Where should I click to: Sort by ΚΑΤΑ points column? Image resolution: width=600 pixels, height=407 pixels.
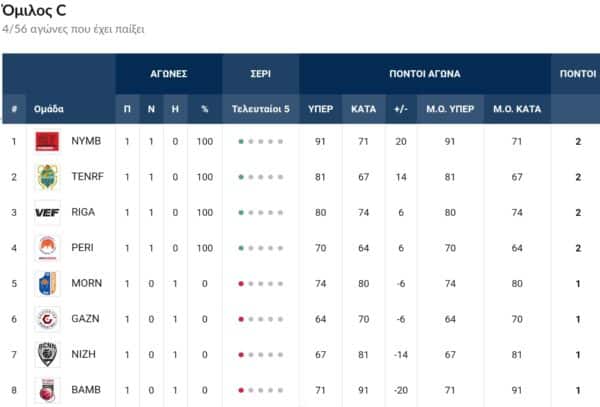point(361,108)
